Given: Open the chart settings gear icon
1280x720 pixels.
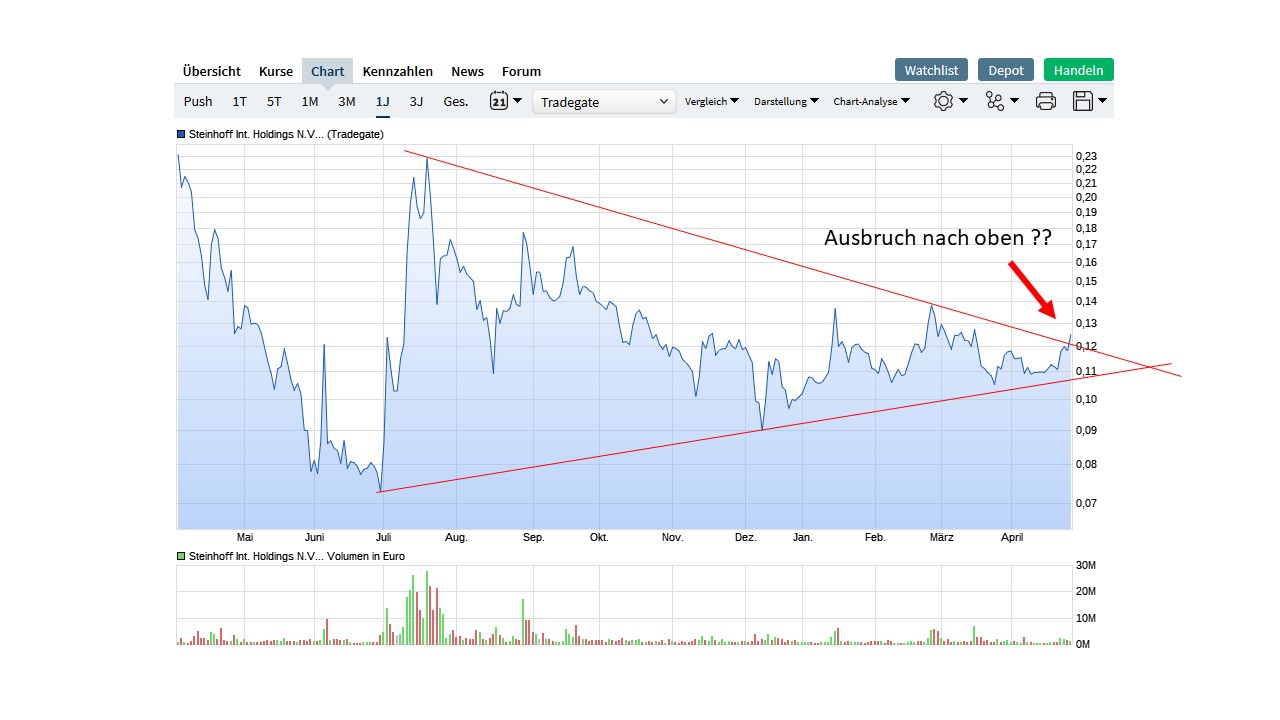Looking at the screenshot, I should (943, 101).
